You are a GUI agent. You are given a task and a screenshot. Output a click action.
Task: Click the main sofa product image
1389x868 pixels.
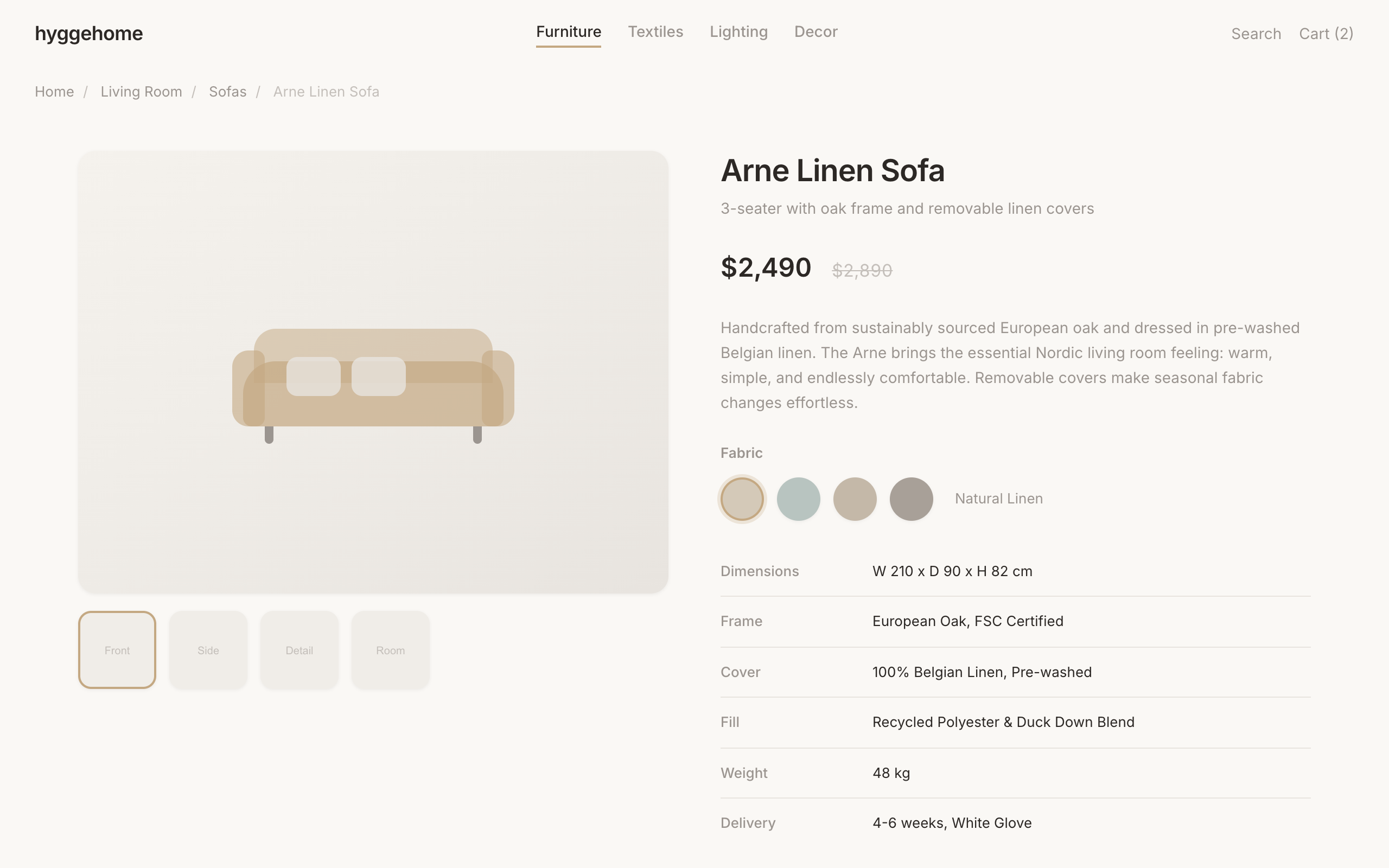(373, 373)
